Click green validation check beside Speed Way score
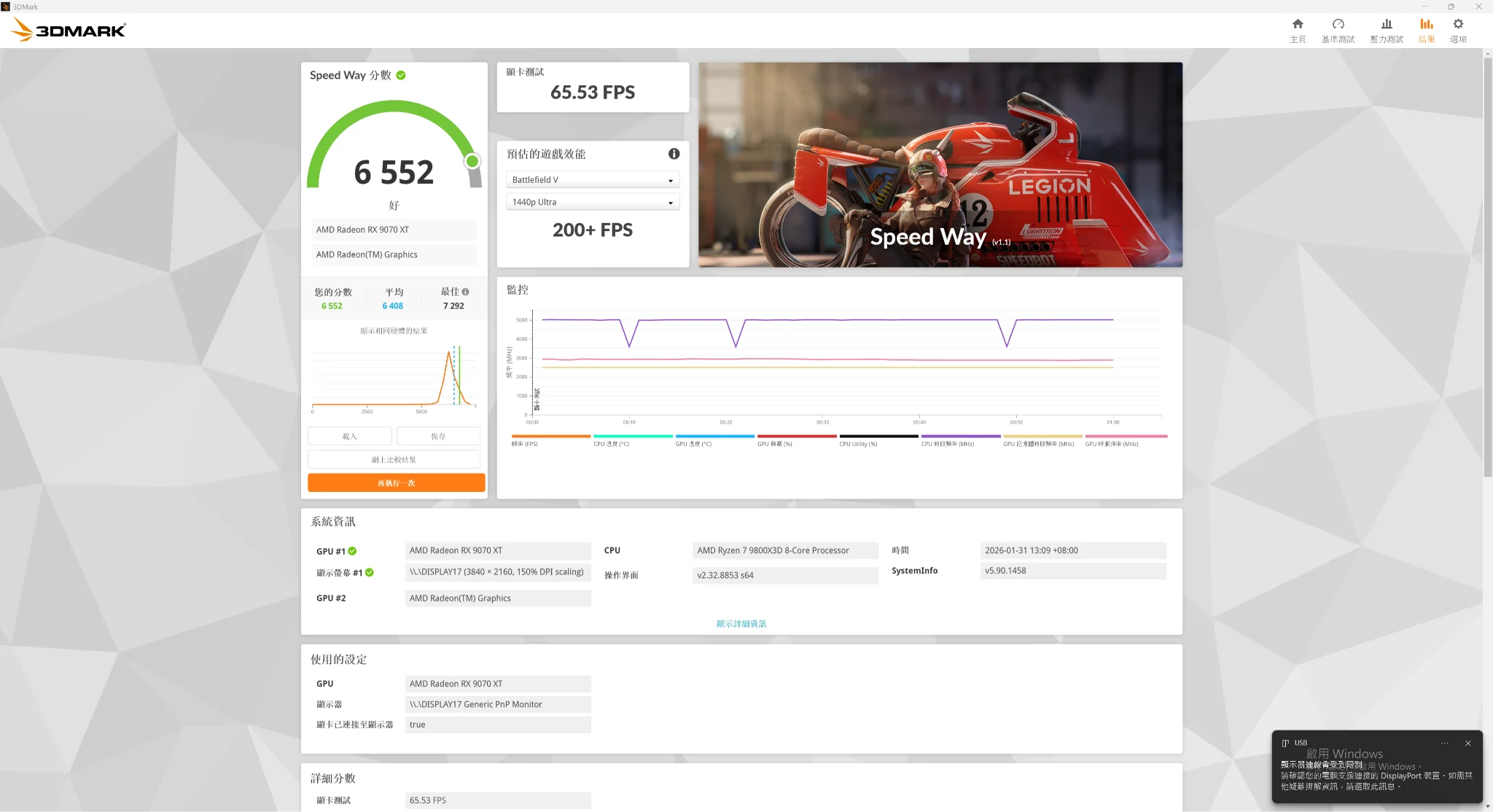This screenshot has height=812, width=1493. pyautogui.click(x=401, y=75)
